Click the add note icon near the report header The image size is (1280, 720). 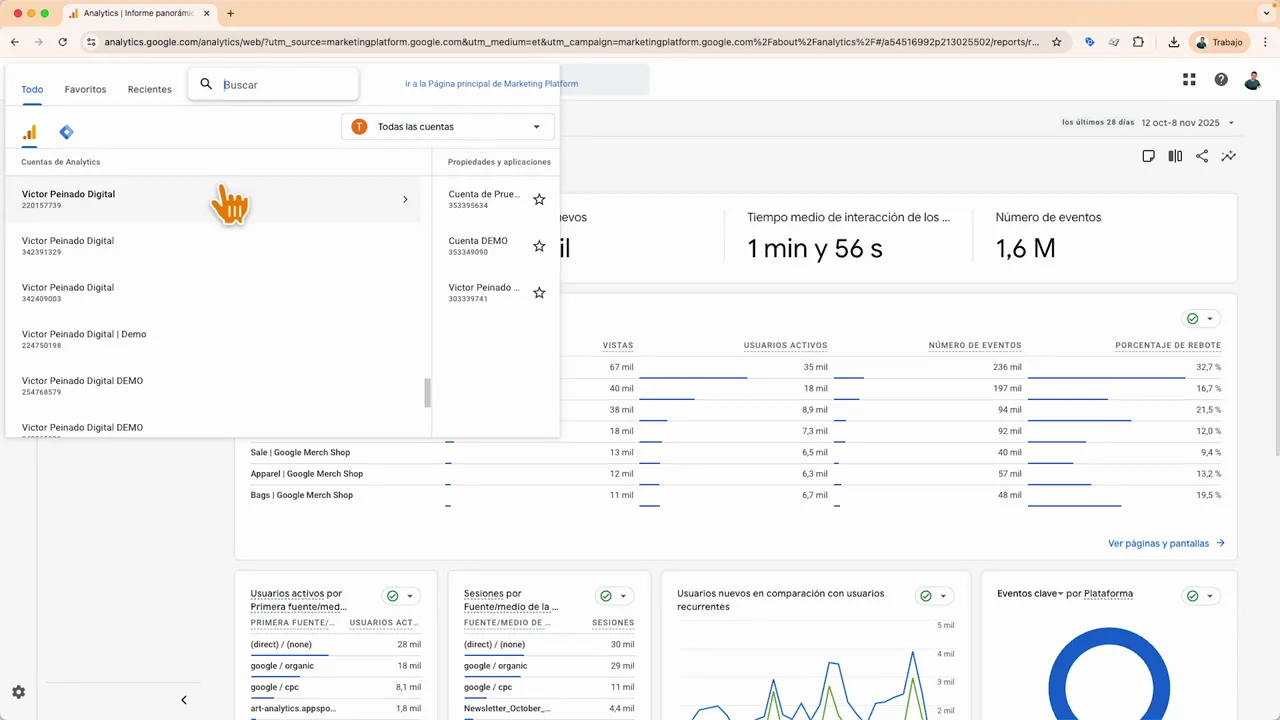[1148, 156]
